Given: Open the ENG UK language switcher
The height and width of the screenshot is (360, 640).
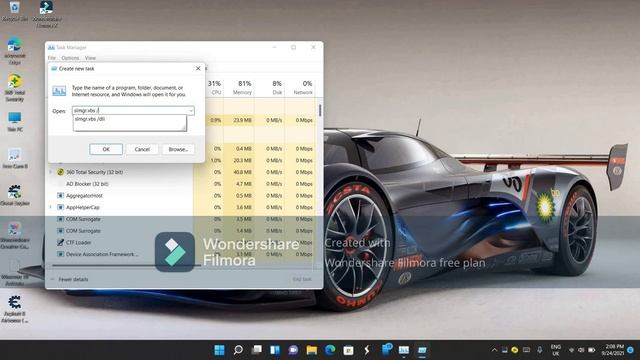Looking at the screenshot, I should [556, 350].
